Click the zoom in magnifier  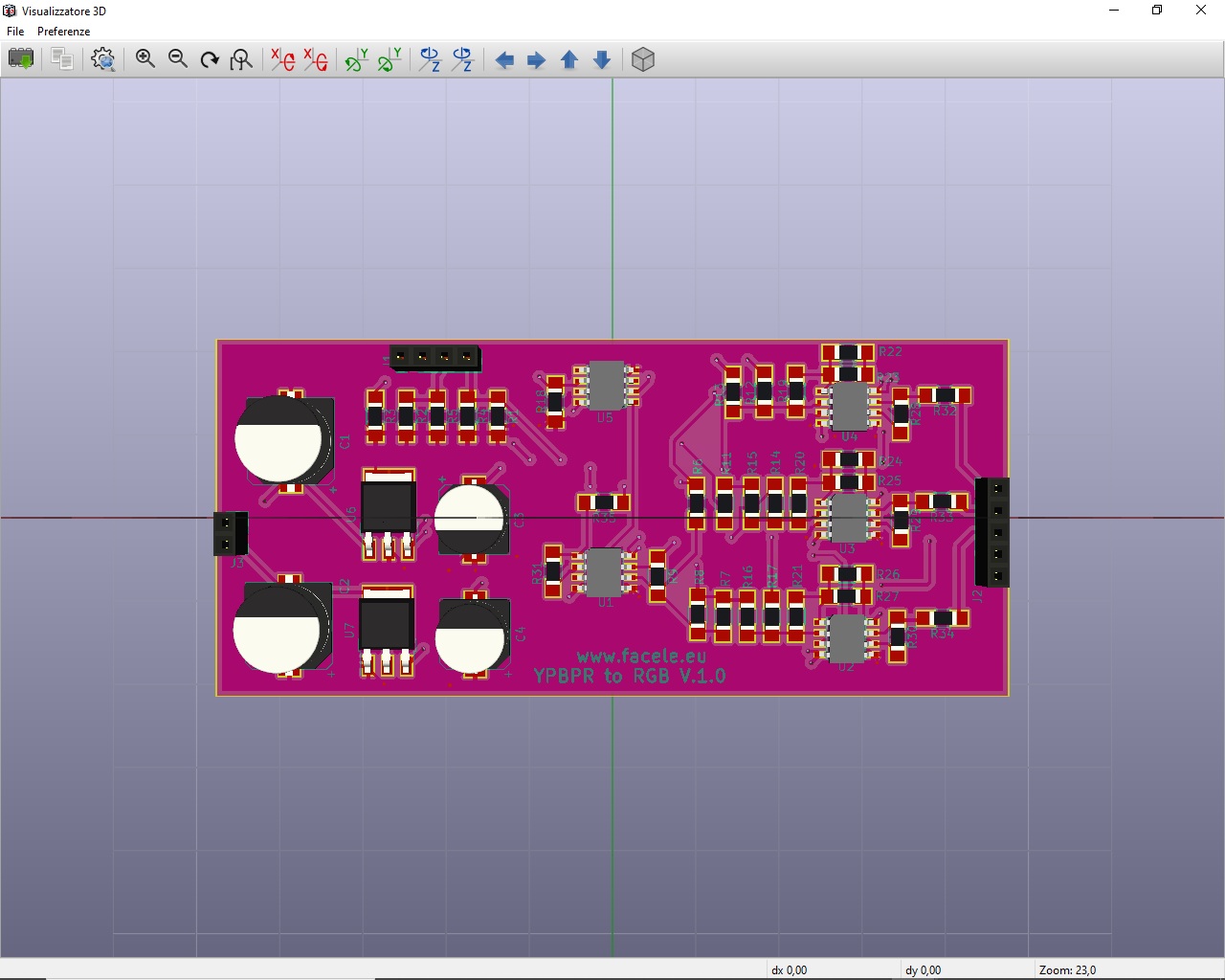145,59
